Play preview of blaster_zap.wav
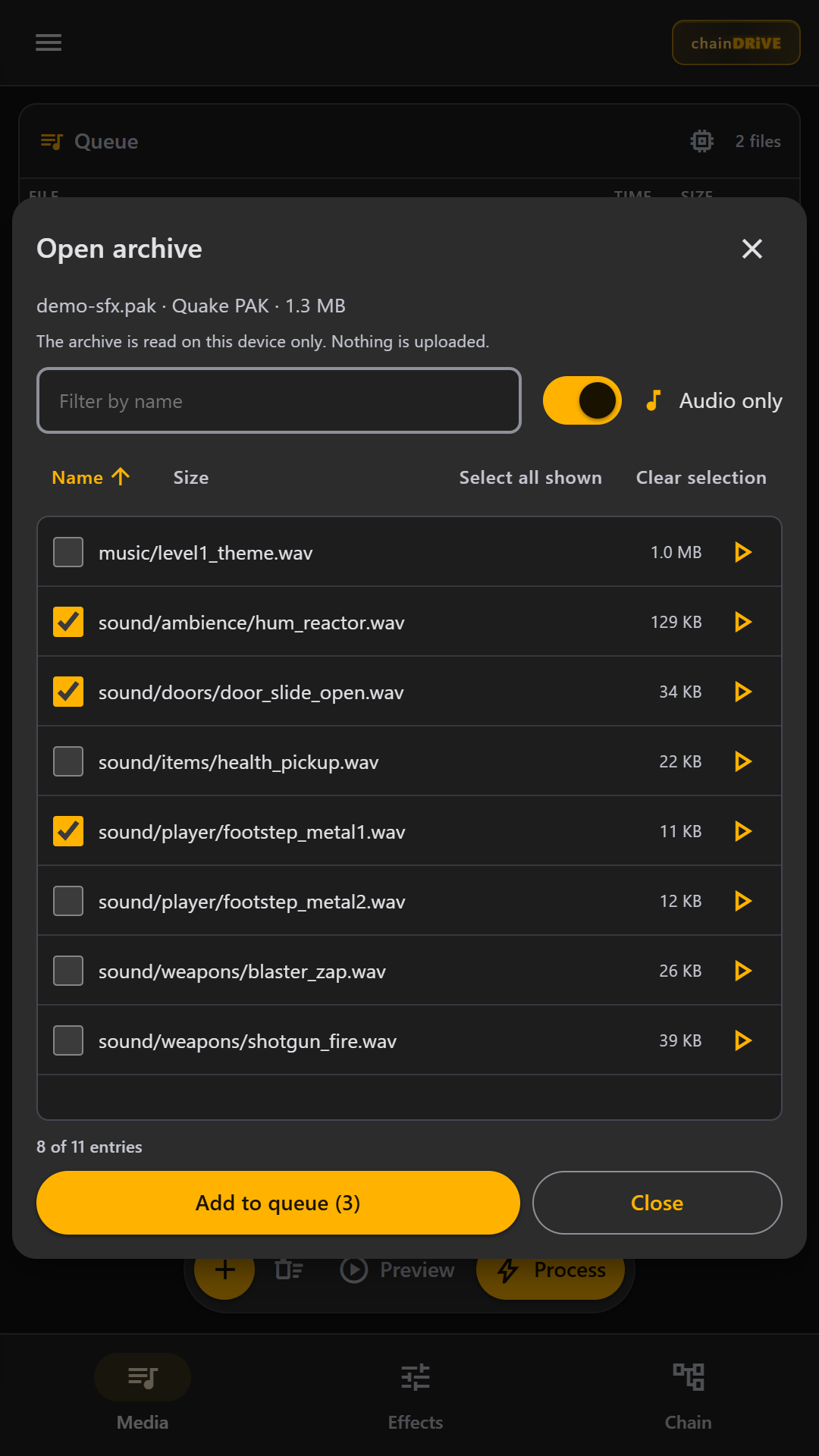This screenshot has height=1456, width=819. (x=743, y=971)
